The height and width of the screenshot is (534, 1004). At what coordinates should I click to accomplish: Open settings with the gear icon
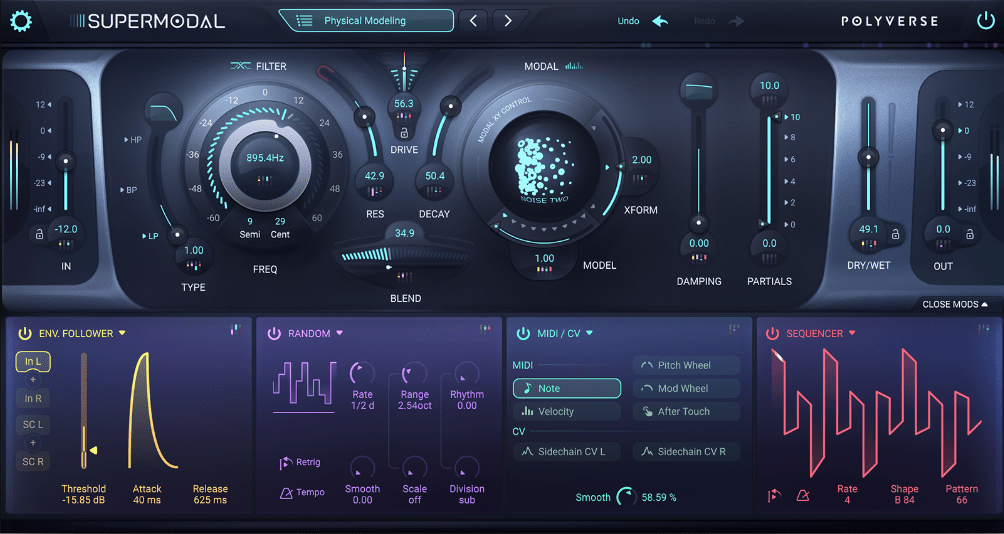pyautogui.click(x=20, y=21)
